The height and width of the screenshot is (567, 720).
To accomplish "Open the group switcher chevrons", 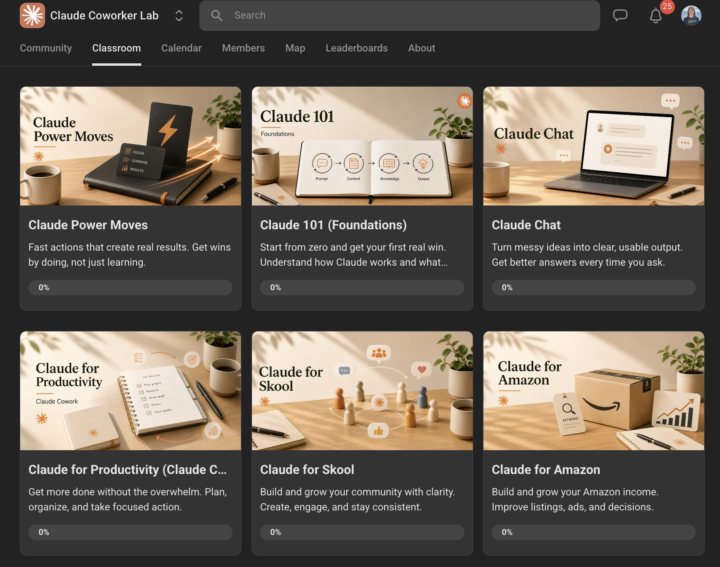I will point(179,16).
